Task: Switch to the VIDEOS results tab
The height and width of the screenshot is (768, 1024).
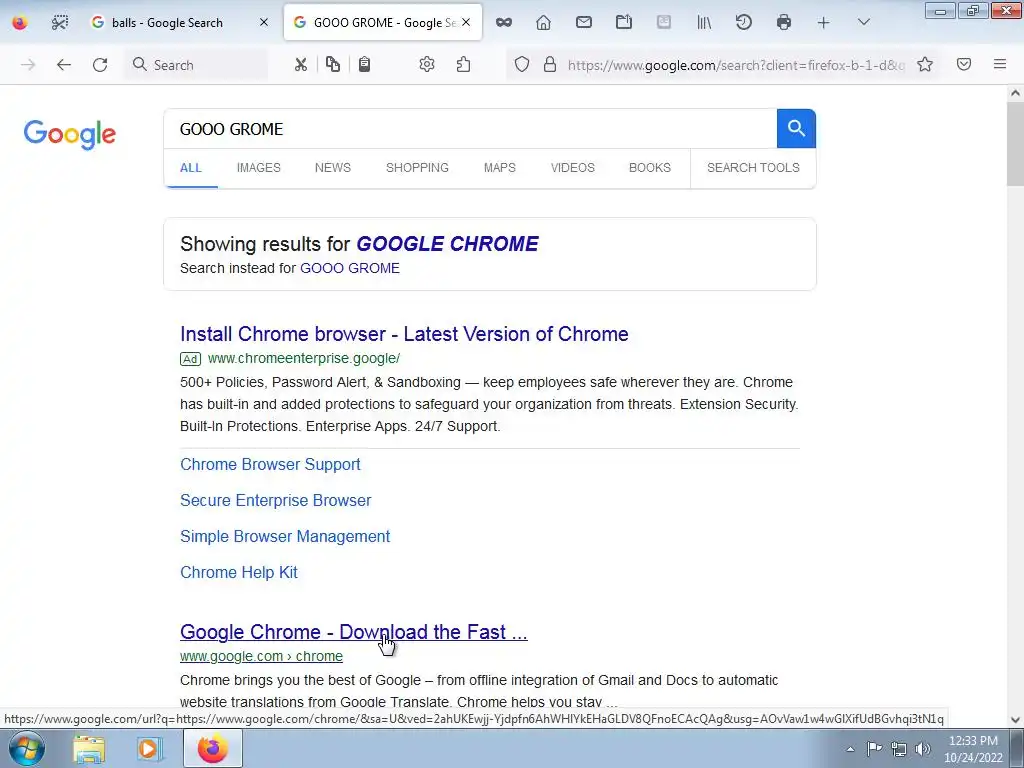Action: (573, 168)
